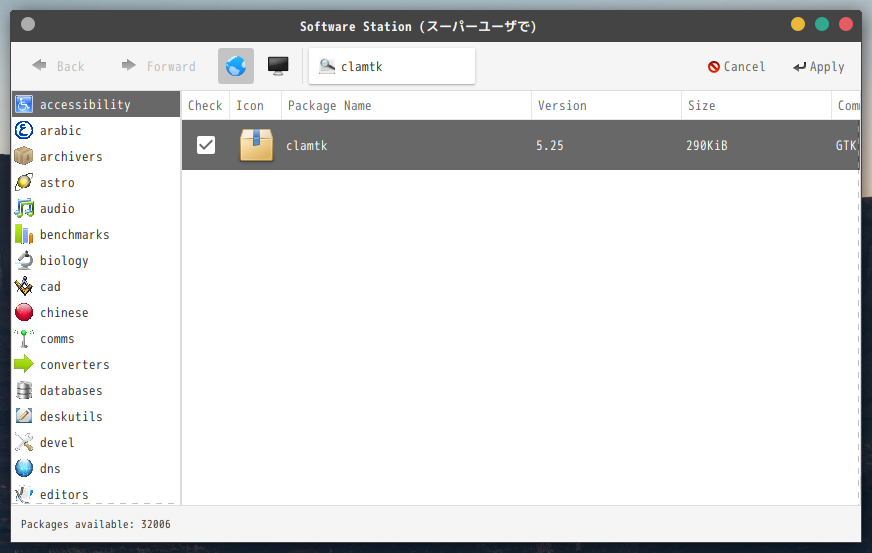The height and width of the screenshot is (553, 872).
Task: Sort by Version column header
Action: [x=607, y=106]
